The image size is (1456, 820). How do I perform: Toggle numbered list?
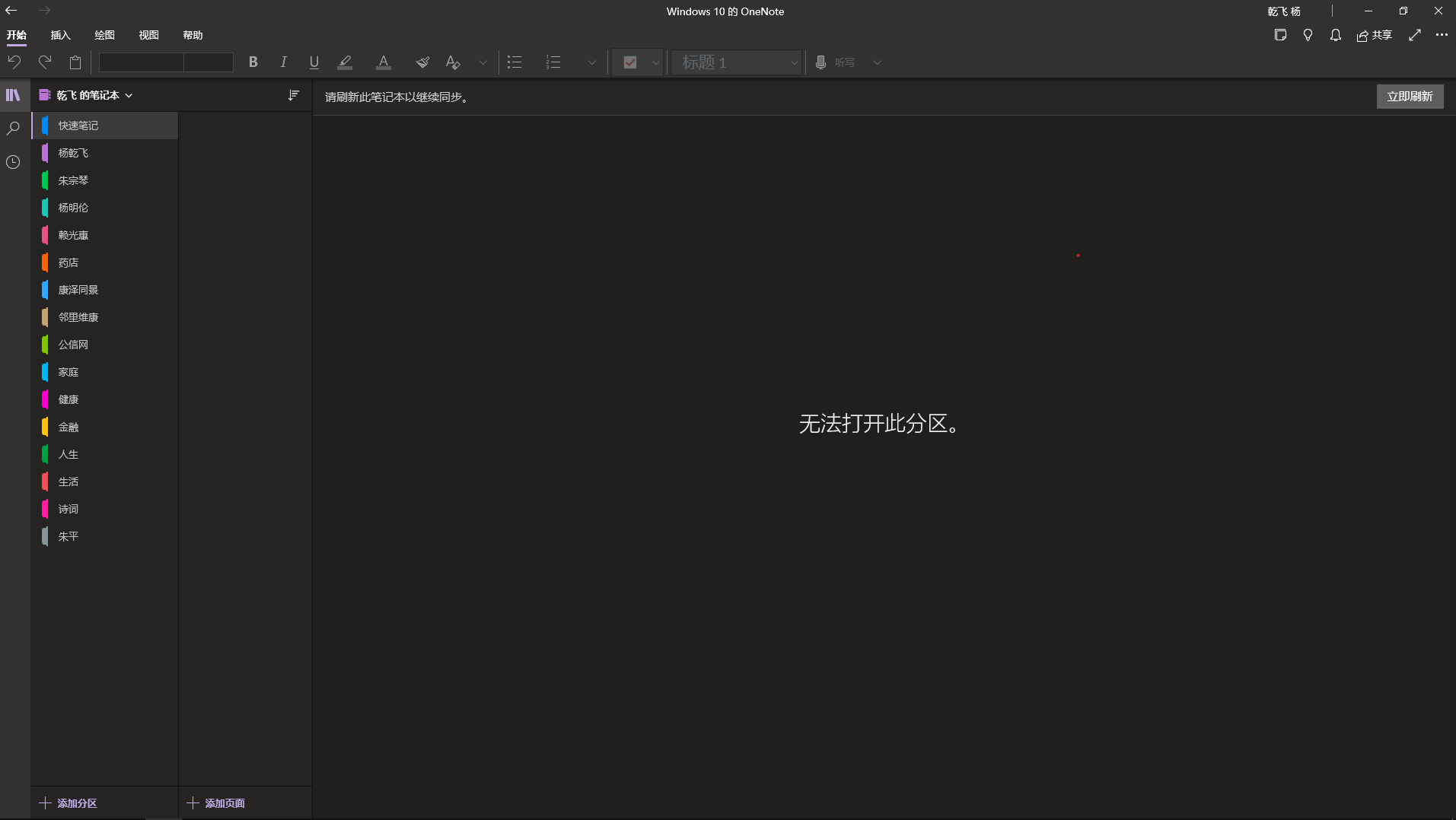click(x=553, y=62)
